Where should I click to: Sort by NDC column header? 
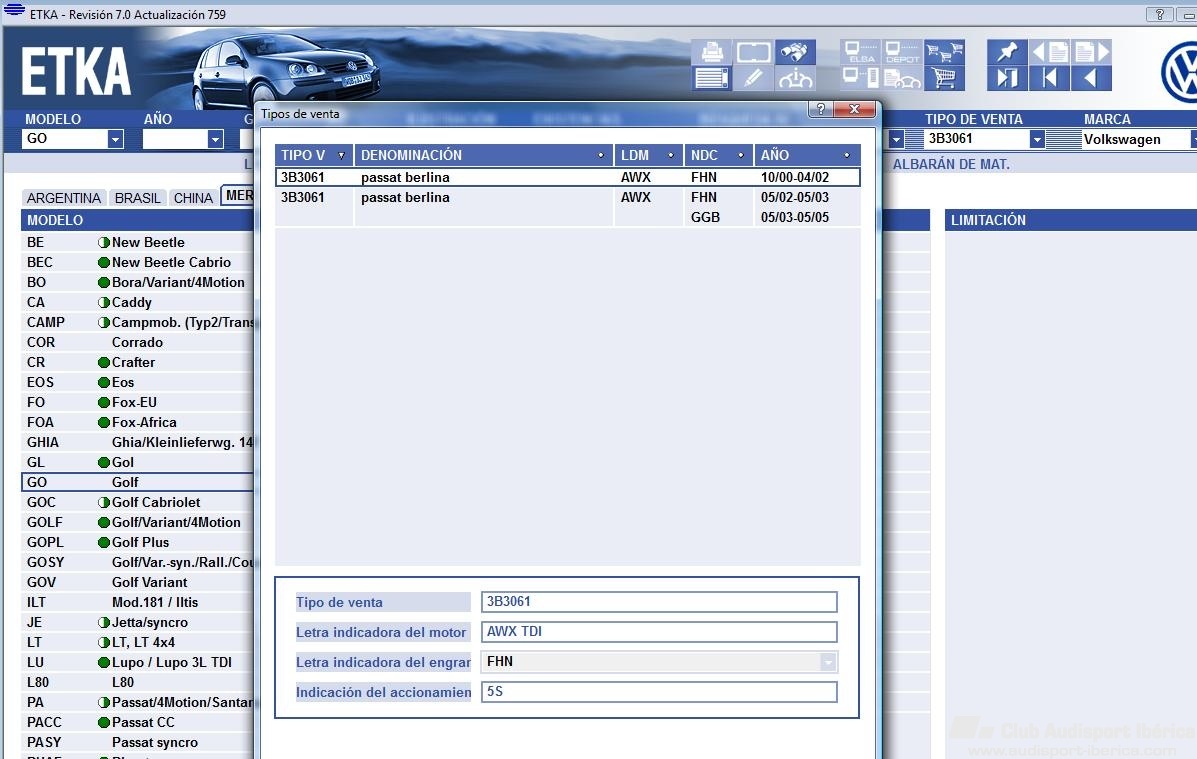point(718,155)
